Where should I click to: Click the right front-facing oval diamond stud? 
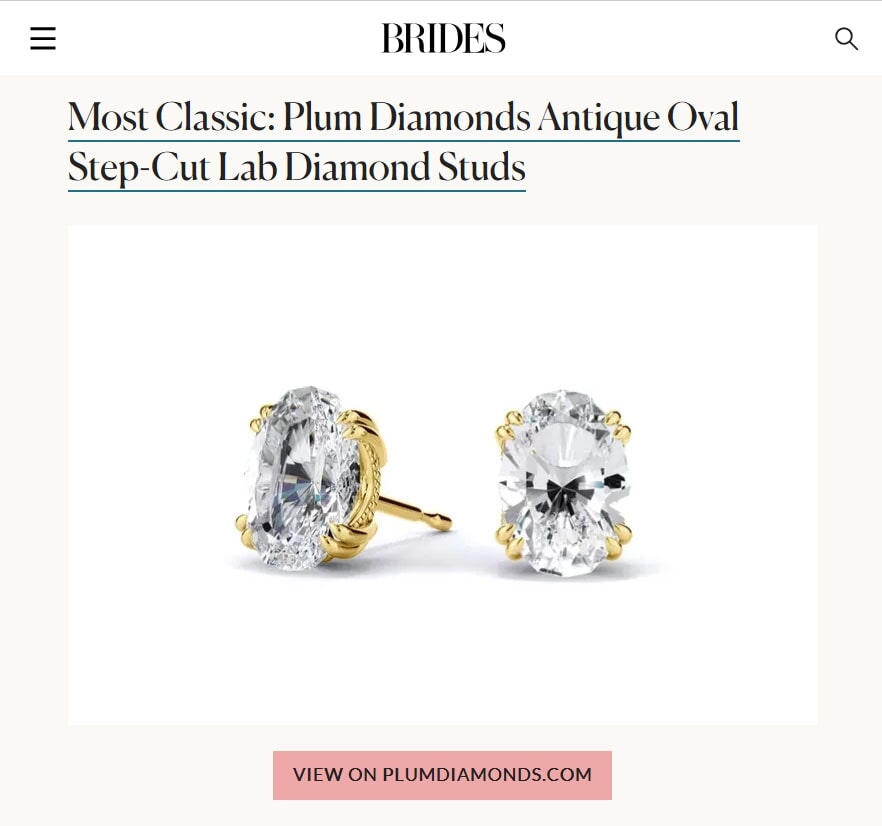tap(564, 483)
